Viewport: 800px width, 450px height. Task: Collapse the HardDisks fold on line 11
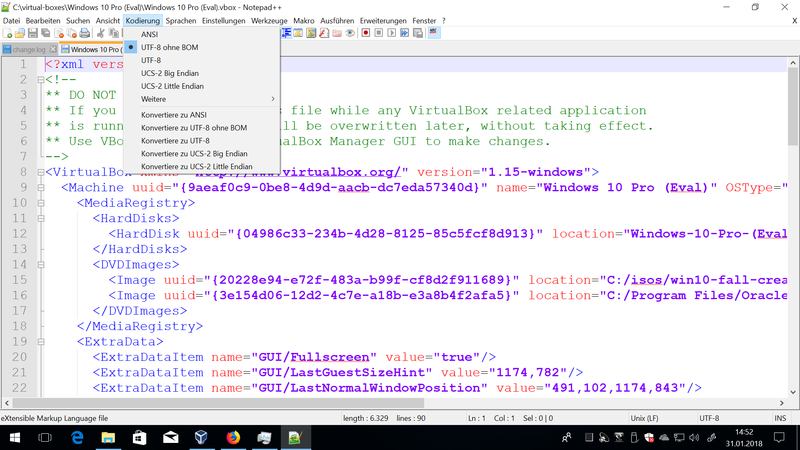pyautogui.click(x=40, y=218)
